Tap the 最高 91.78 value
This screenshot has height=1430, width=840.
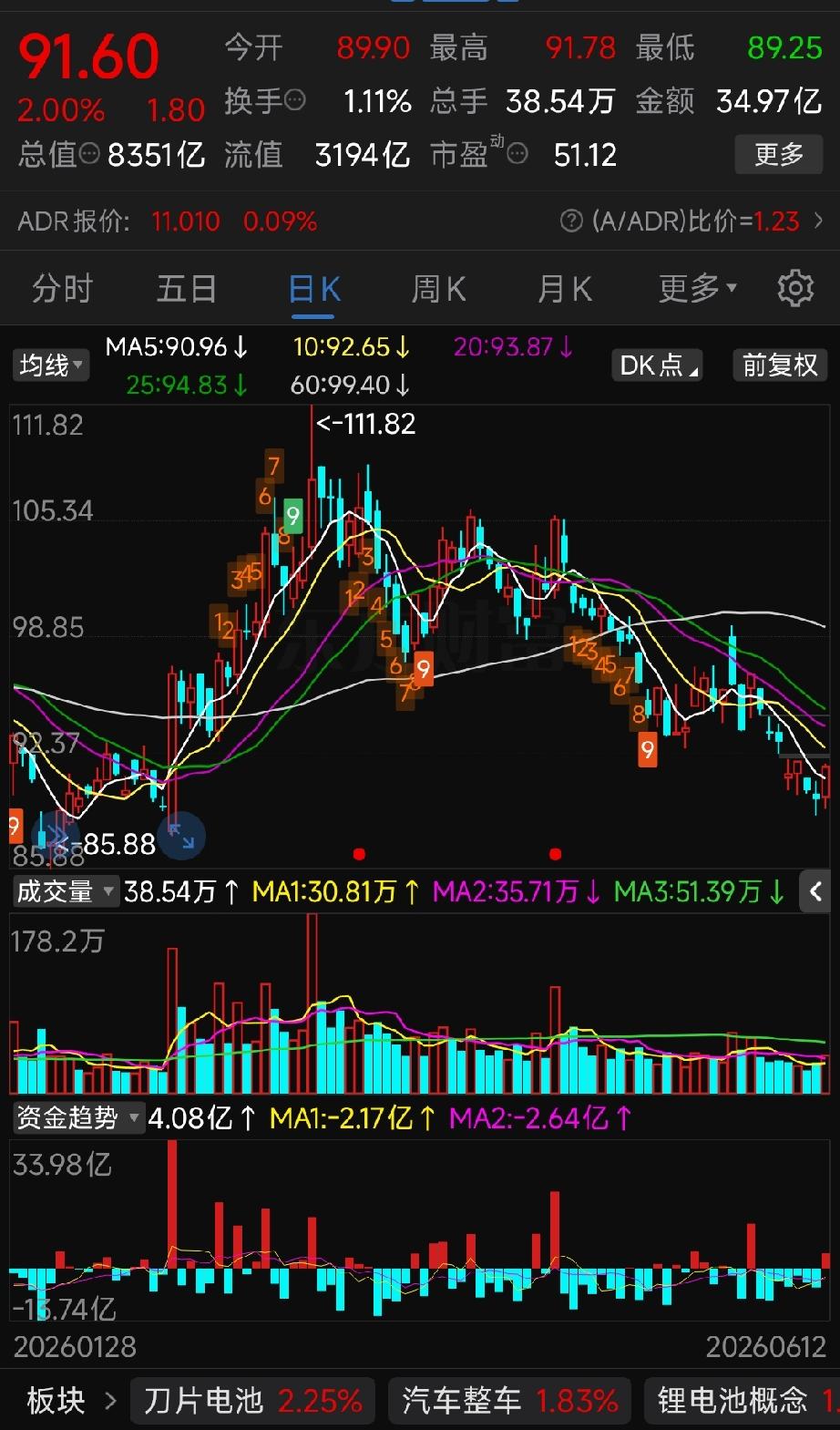pos(580,47)
